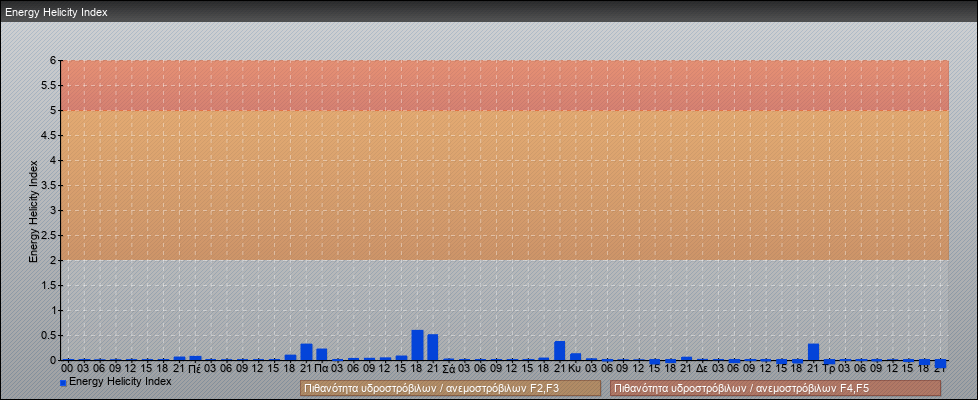Click the bar directly above the Κυ label

click(575, 356)
